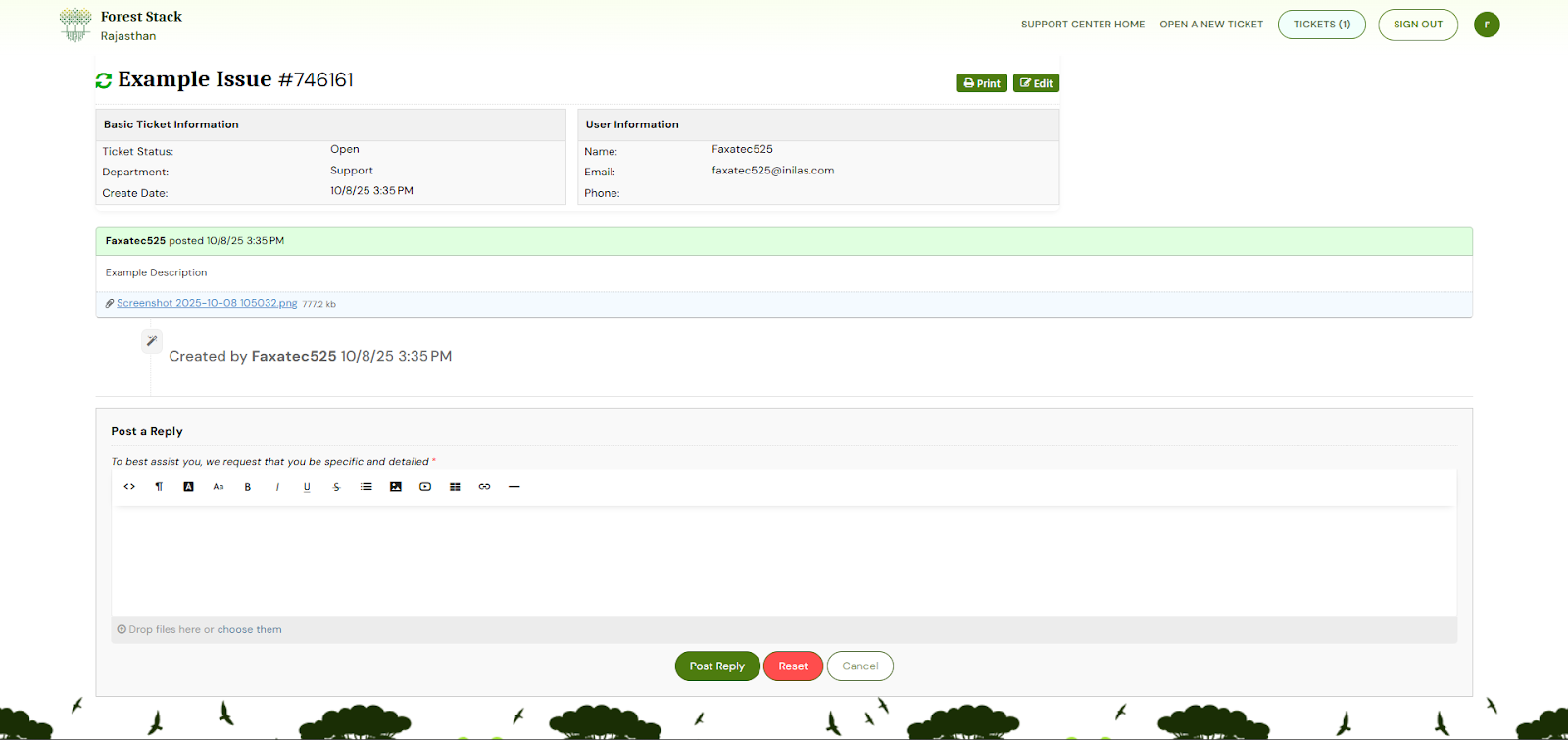Open paragraph format options in reply toolbar
Image resolution: width=1568 pixels, height=740 pixels.
pos(159,487)
